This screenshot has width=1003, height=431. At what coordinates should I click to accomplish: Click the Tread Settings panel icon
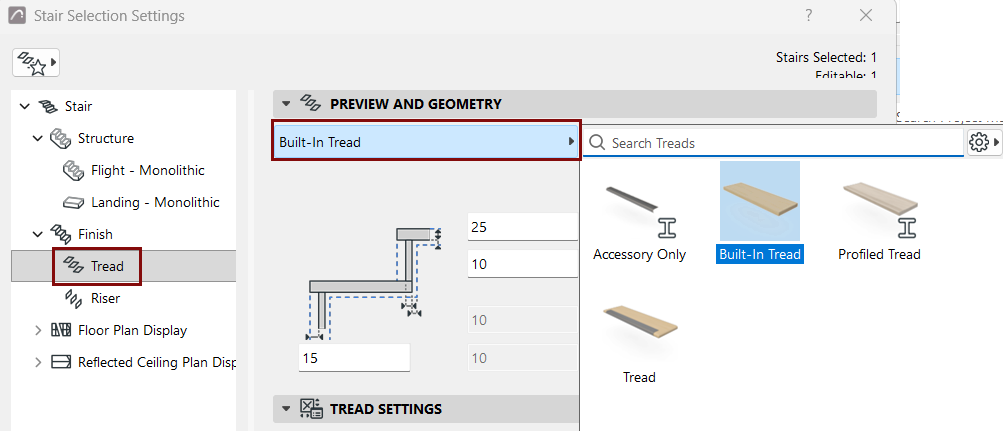point(310,409)
